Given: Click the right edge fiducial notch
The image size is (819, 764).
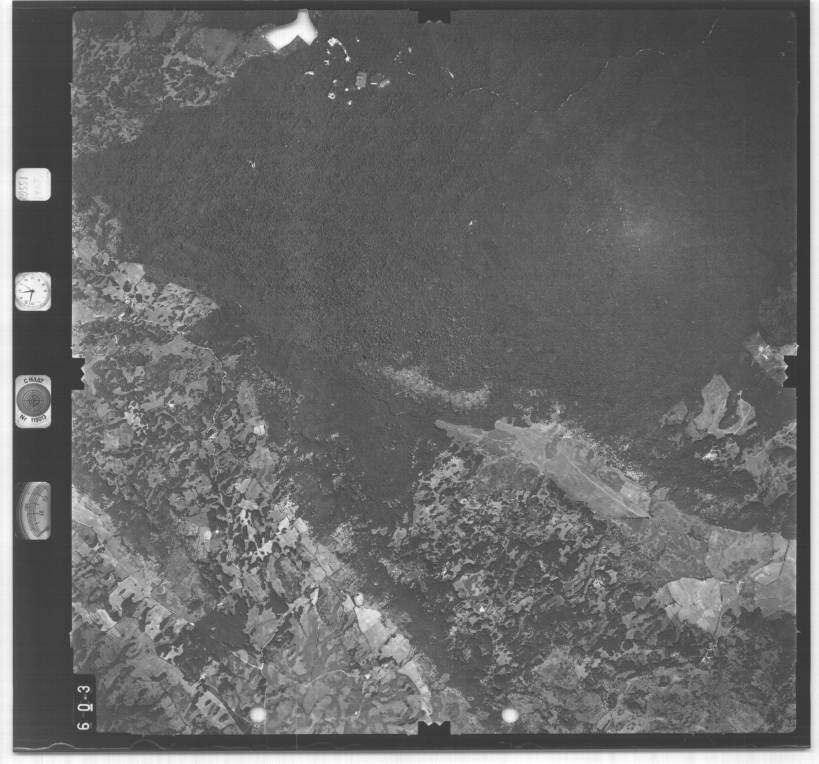Looking at the screenshot, I should (791, 371).
